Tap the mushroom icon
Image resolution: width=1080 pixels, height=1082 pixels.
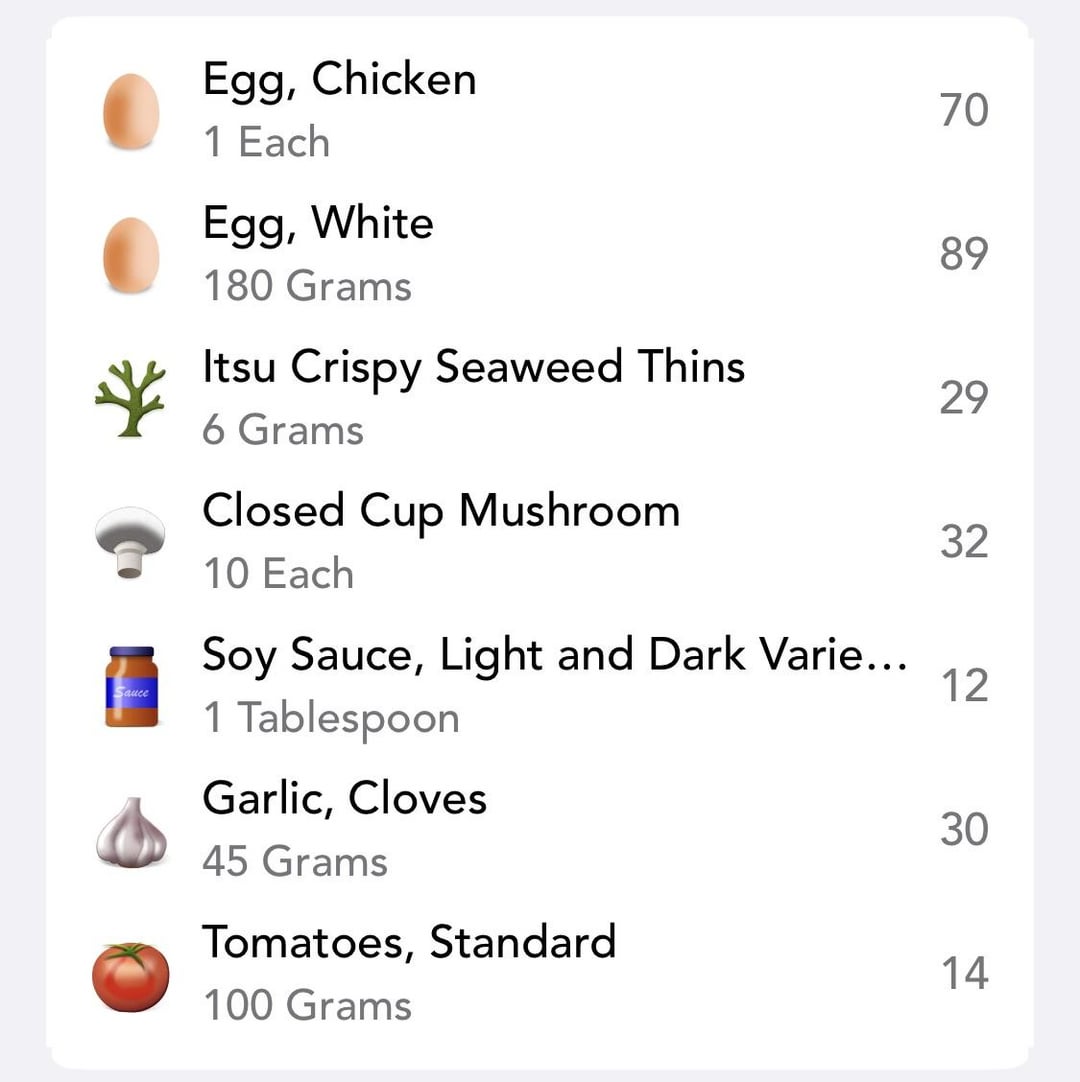pyautogui.click(x=130, y=542)
